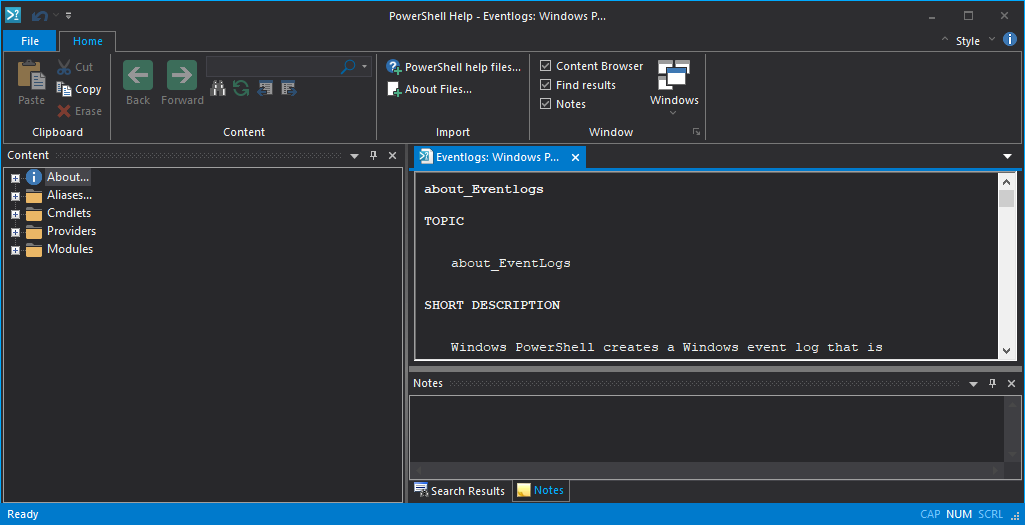The height and width of the screenshot is (525, 1025).
Task: Uncheck the Content Browser checkbox
Action: [x=546, y=66]
